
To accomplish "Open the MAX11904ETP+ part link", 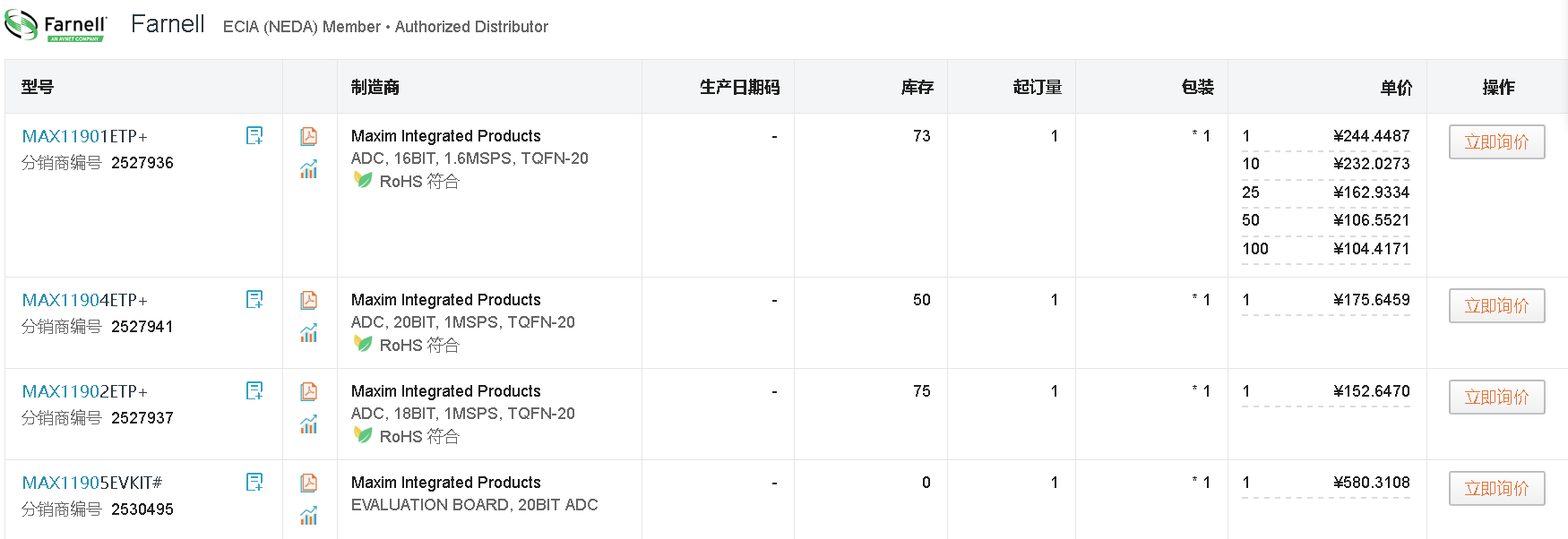I will [x=84, y=300].
